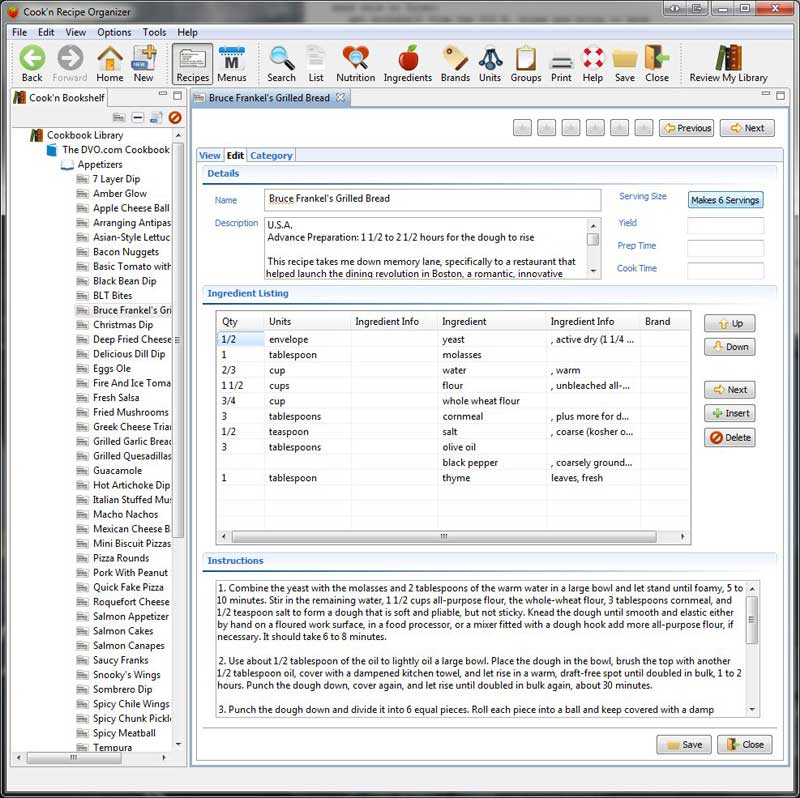Set the third rating star button
Image resolution: width=800 pixels, height=798 pixels.
click(x=570, y=128)
